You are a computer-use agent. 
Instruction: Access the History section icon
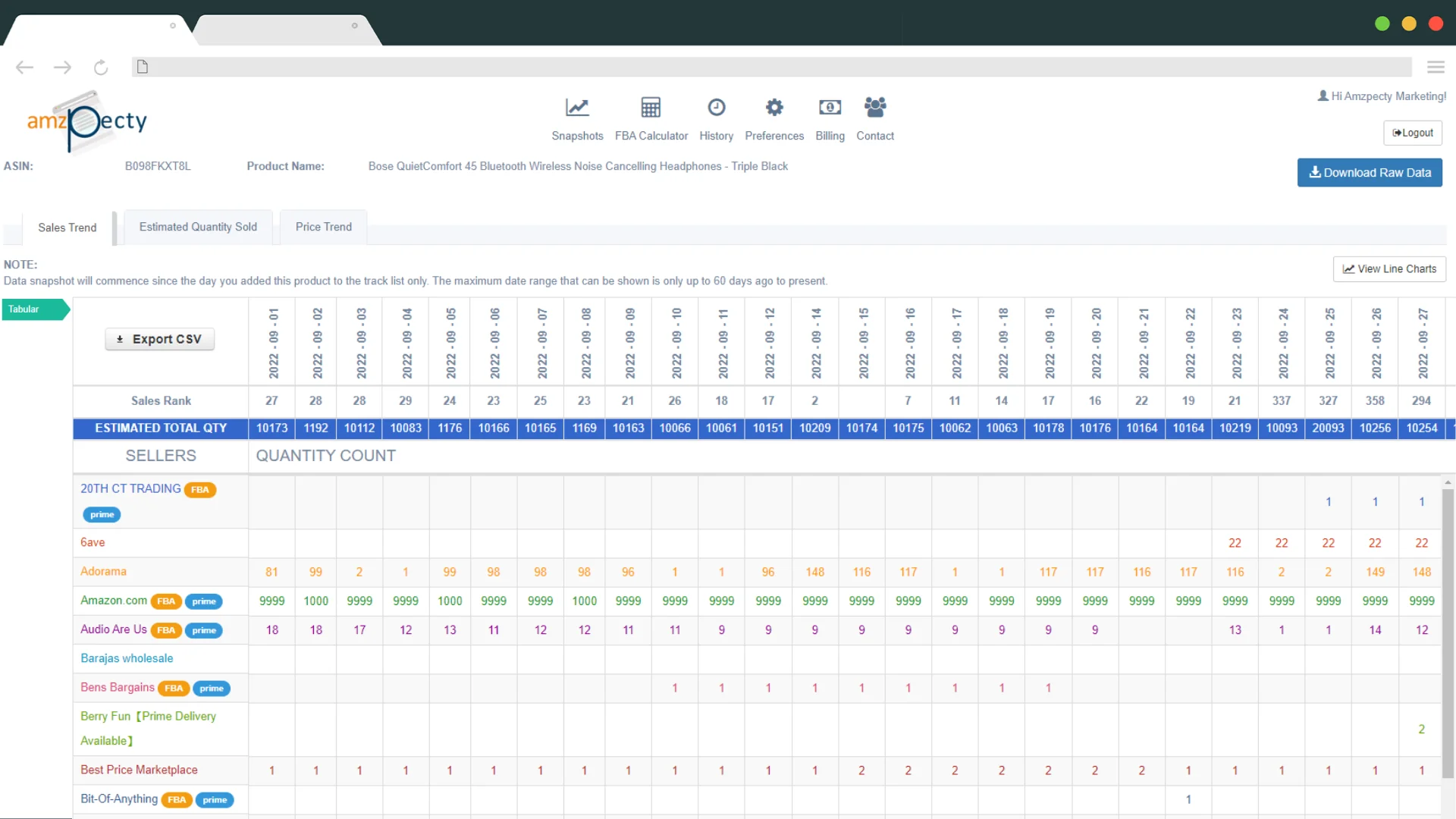715,107
